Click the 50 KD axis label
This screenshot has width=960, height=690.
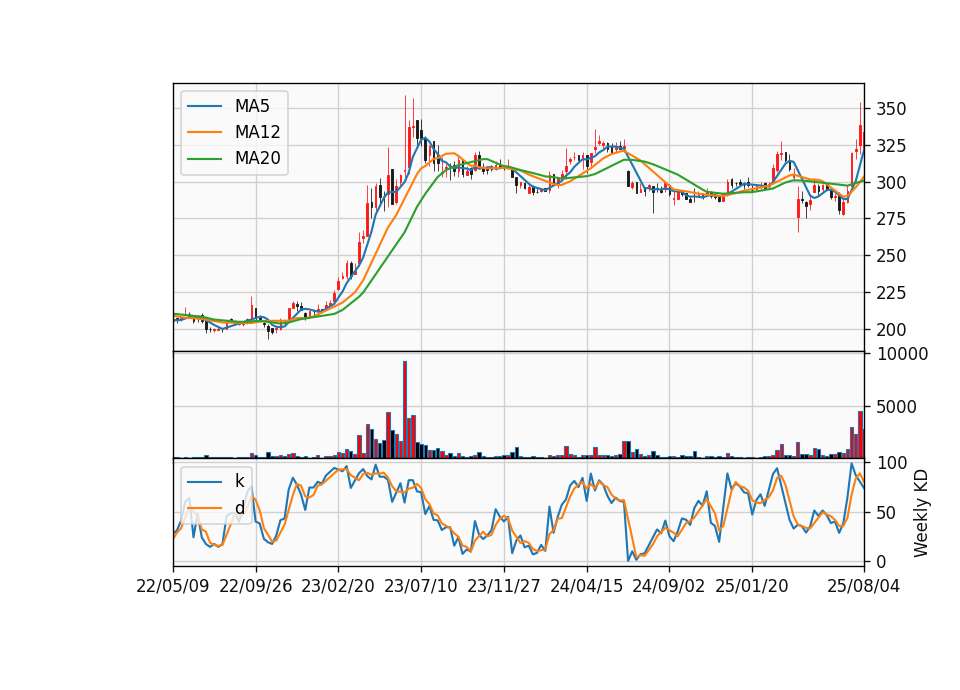coord(886,512)
